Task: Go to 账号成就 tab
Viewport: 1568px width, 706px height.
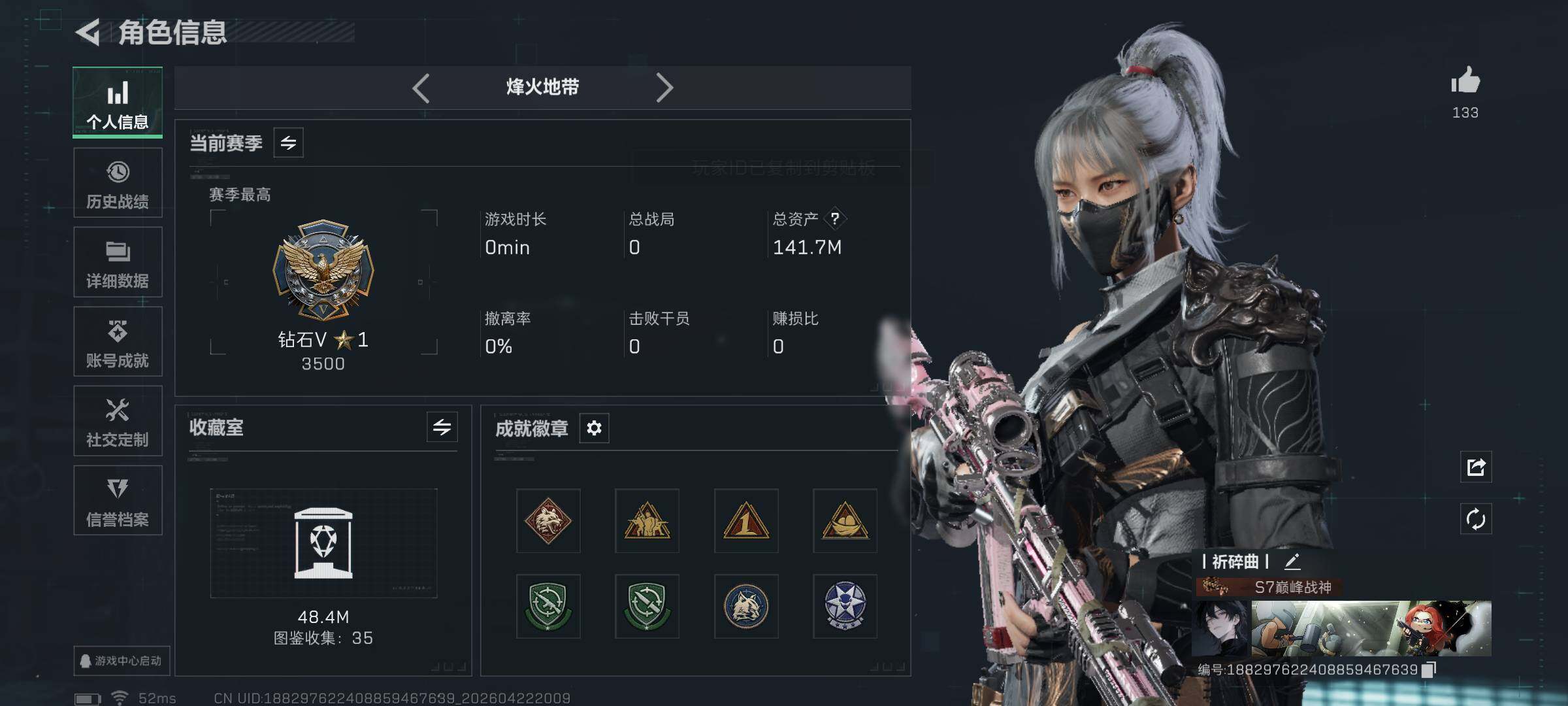Action: point(118,342)
